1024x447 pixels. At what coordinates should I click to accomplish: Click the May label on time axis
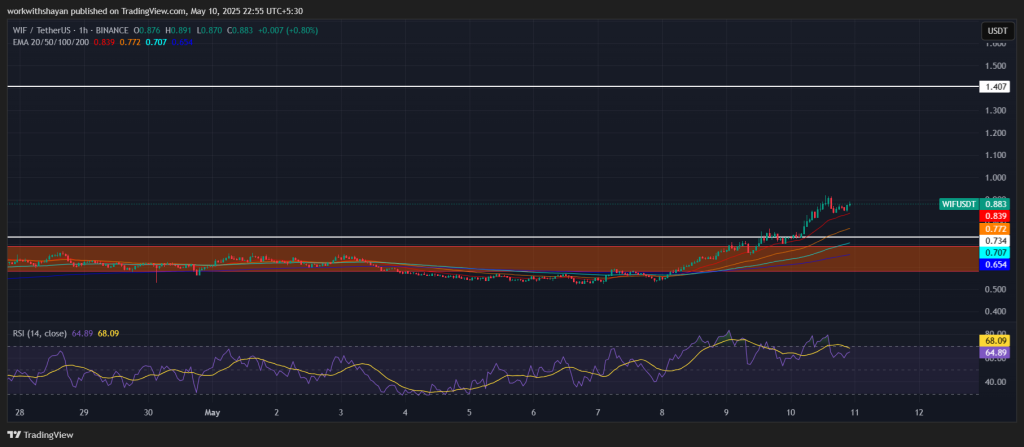click(x=212, y=411)
